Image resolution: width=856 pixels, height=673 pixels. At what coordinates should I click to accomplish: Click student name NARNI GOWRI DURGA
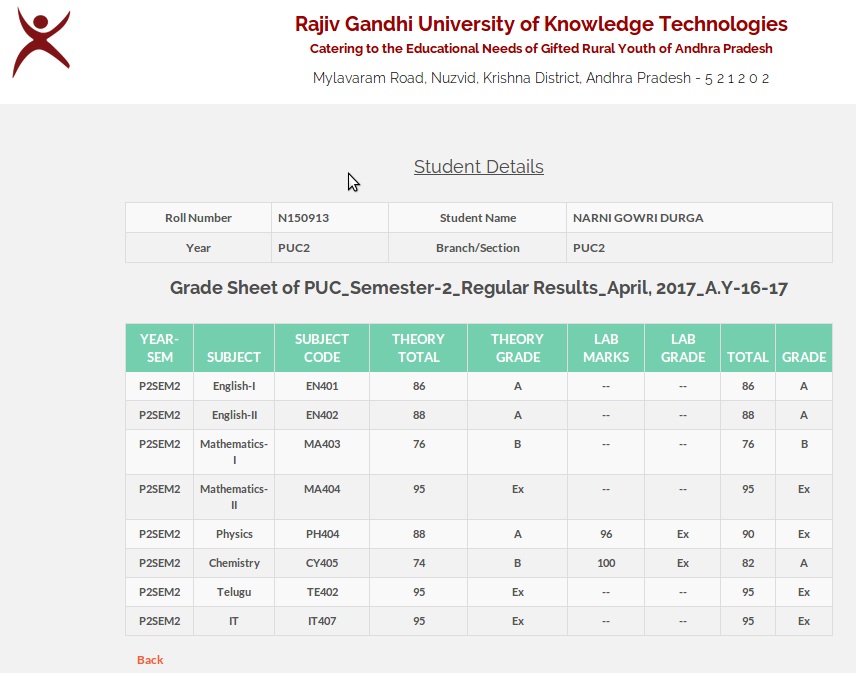tap(637, 218)
